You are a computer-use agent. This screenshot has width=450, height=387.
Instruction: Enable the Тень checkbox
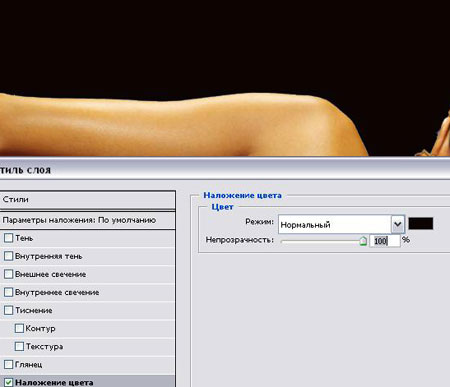[x=8, y=238]
